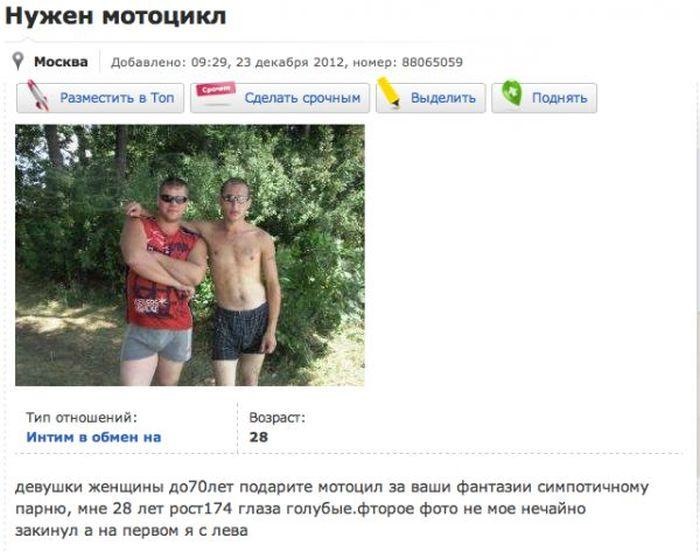Click the rocket icon for top placement
The image size is (700, 552).
[x=38, y=96]
